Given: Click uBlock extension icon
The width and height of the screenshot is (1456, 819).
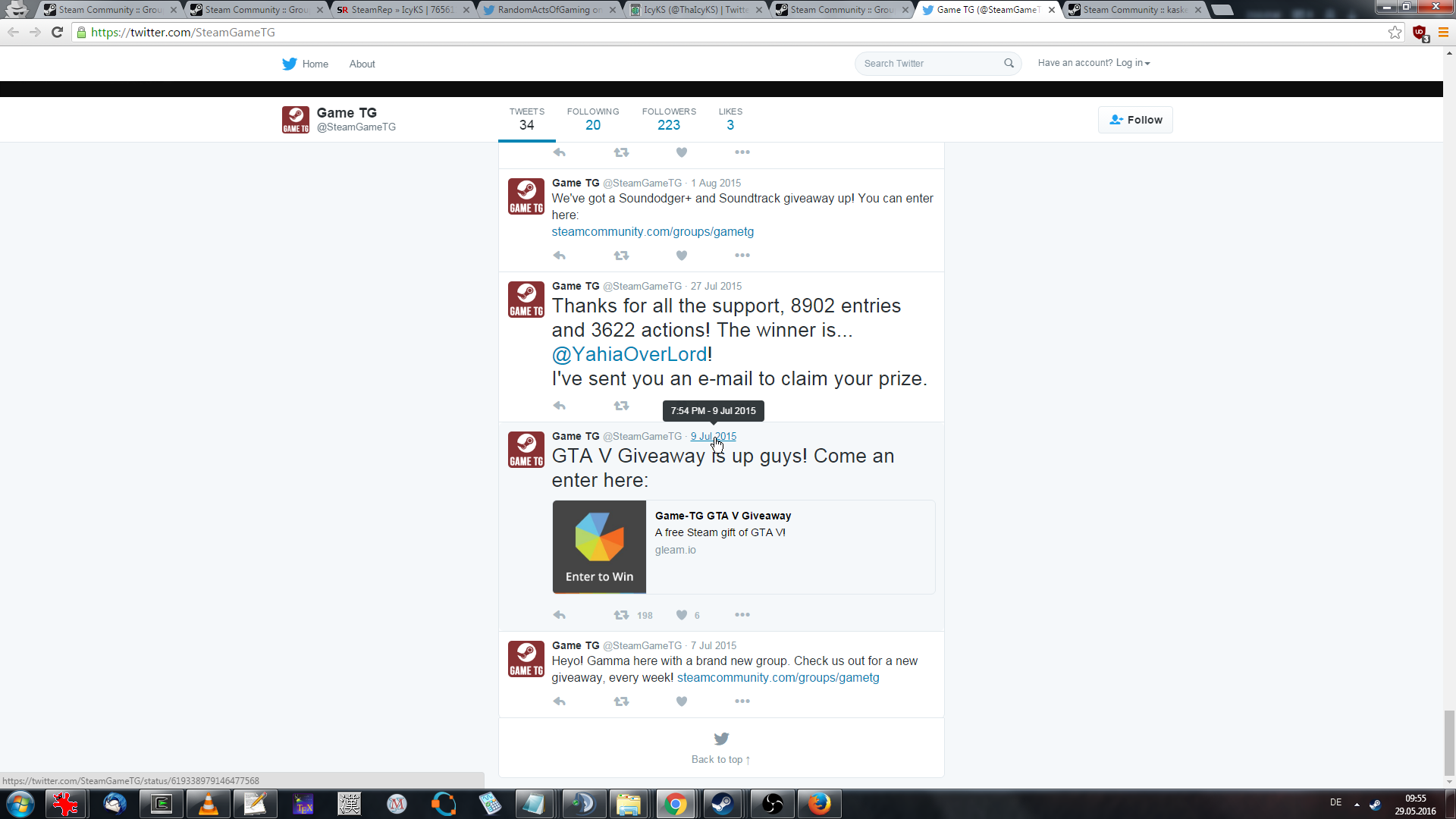Looking at the screenshot, I should tap(1420, 33).
